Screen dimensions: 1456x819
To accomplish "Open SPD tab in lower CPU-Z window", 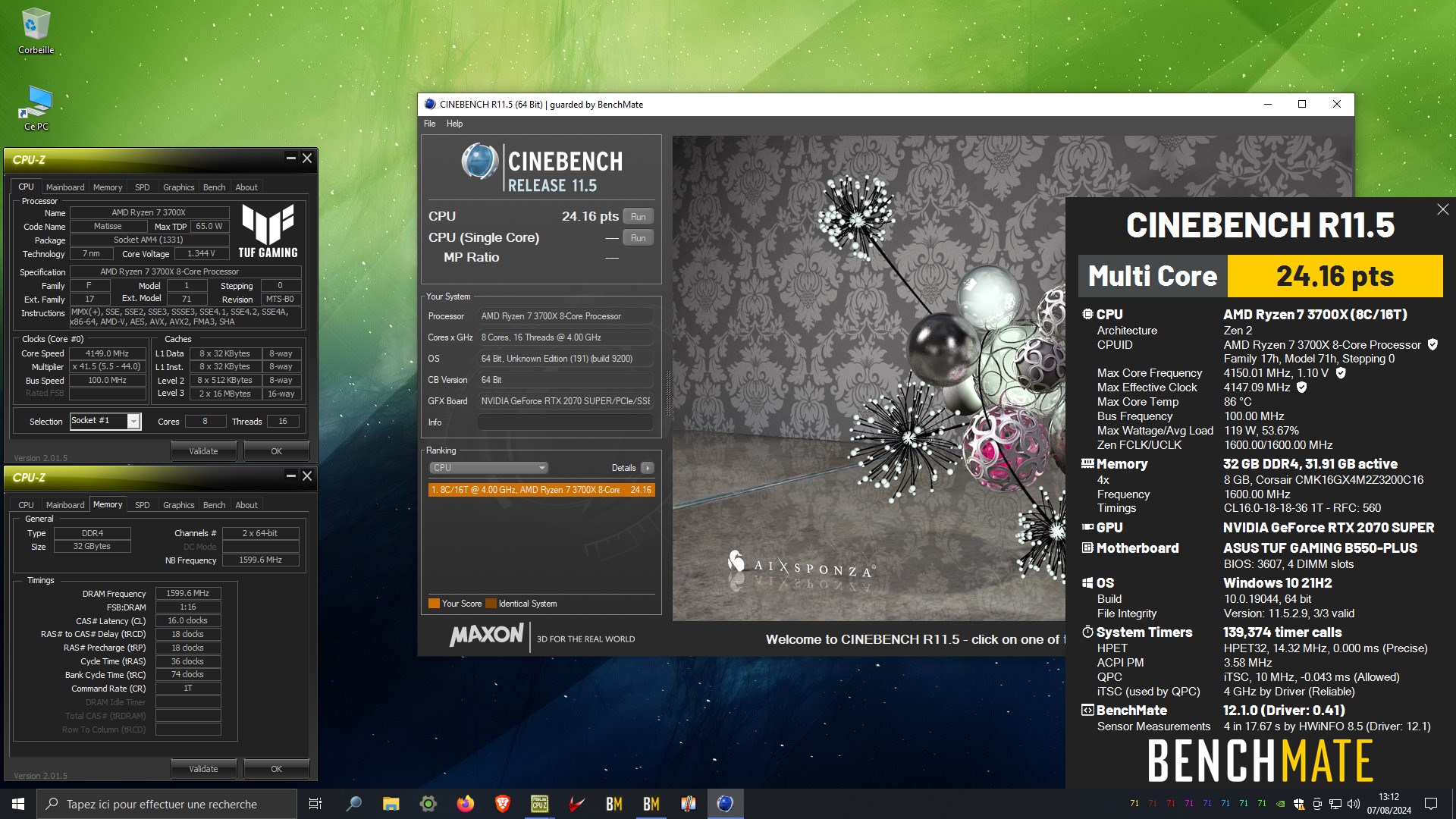I will point(142,505).
